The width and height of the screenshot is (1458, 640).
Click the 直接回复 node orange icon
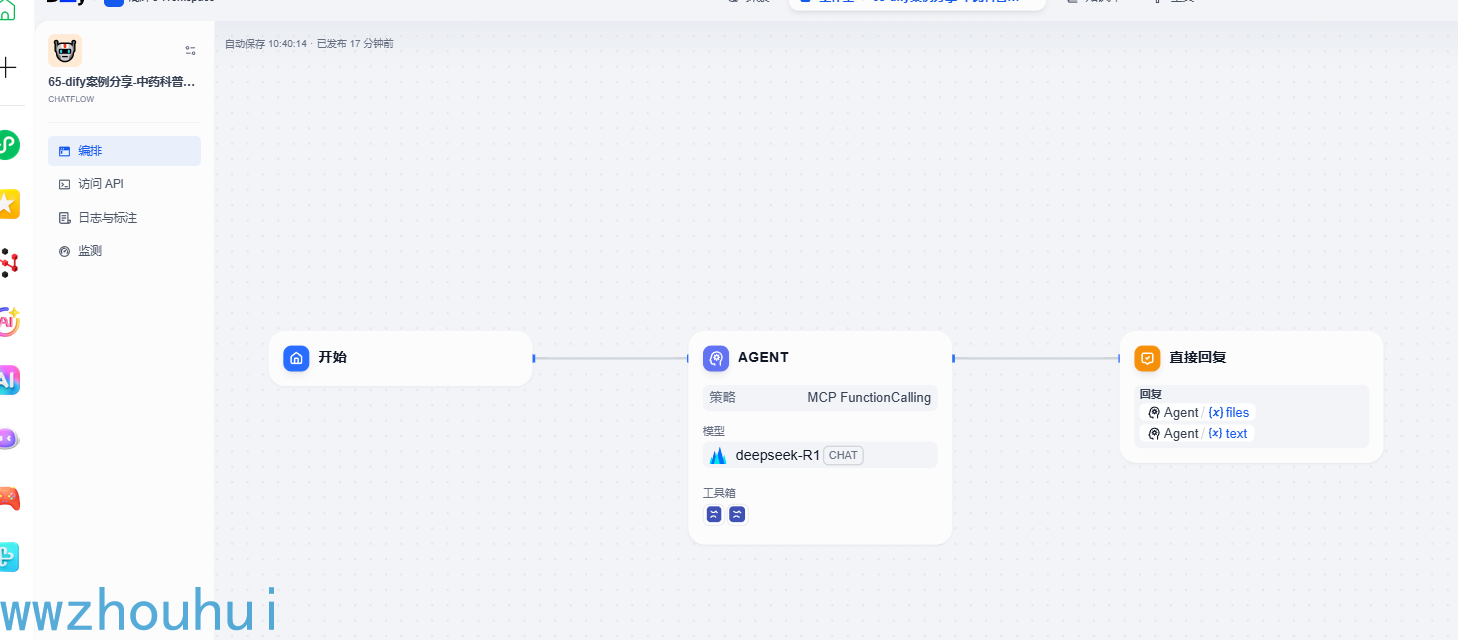coord(1147,358)
